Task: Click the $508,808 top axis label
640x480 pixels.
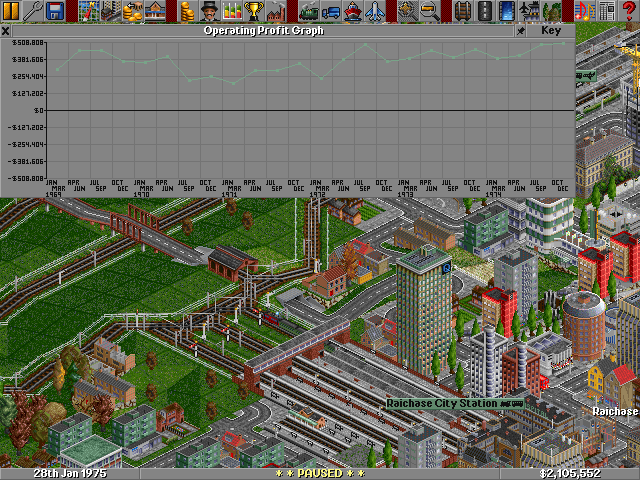Action: 28,42
